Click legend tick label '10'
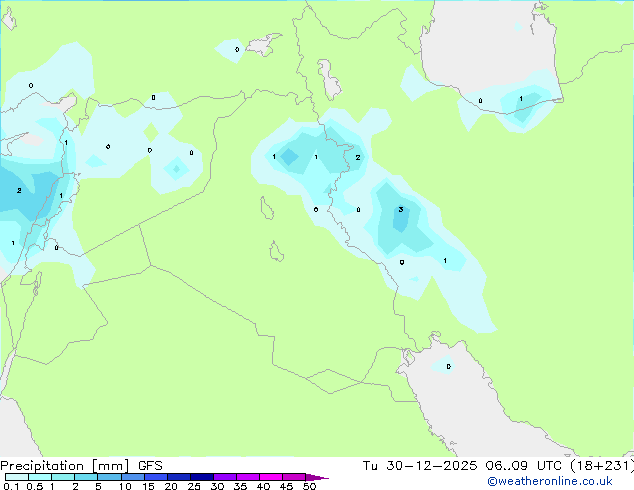 (125, 486)
